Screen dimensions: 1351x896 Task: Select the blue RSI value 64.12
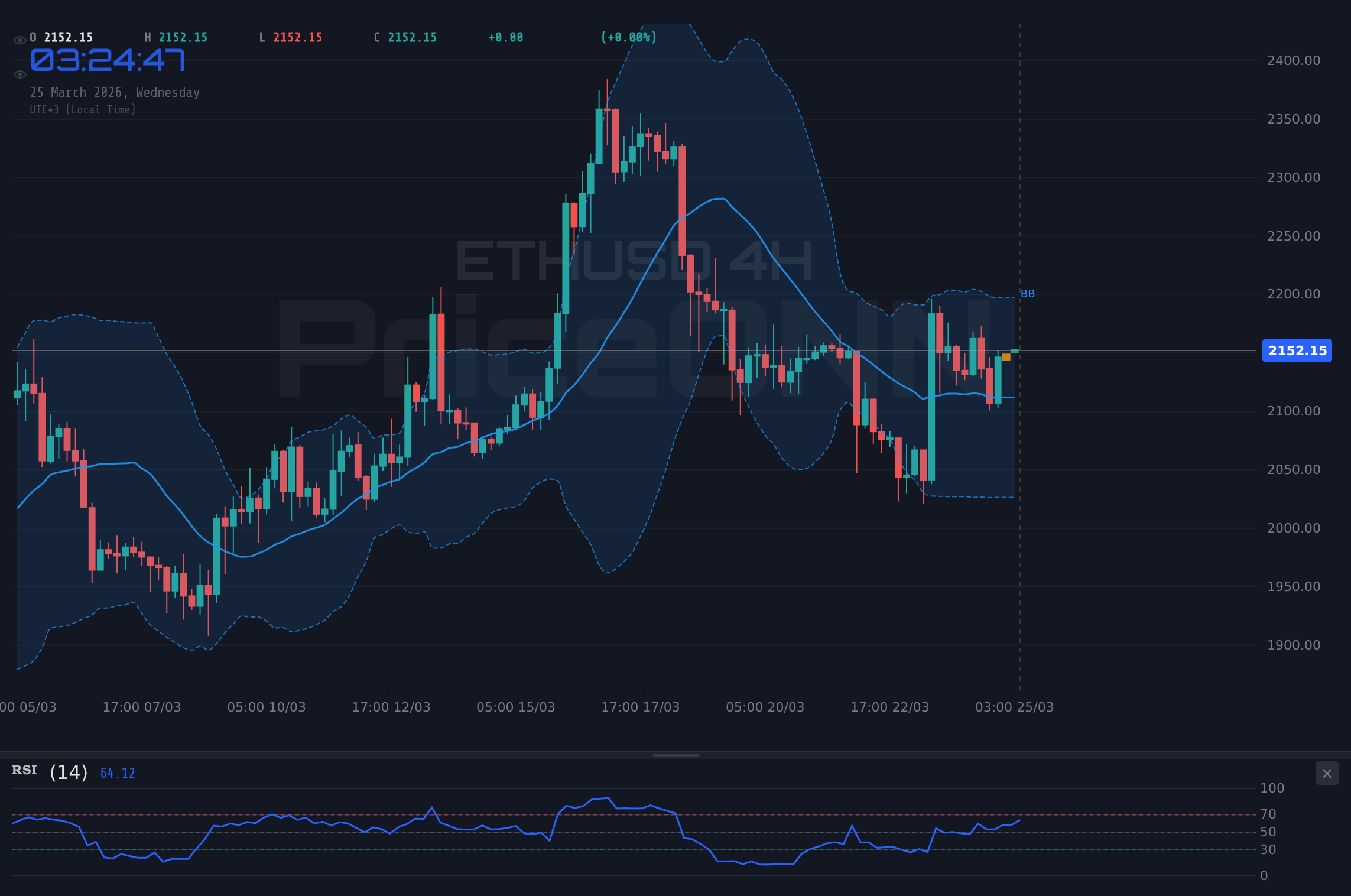(118, 772)
